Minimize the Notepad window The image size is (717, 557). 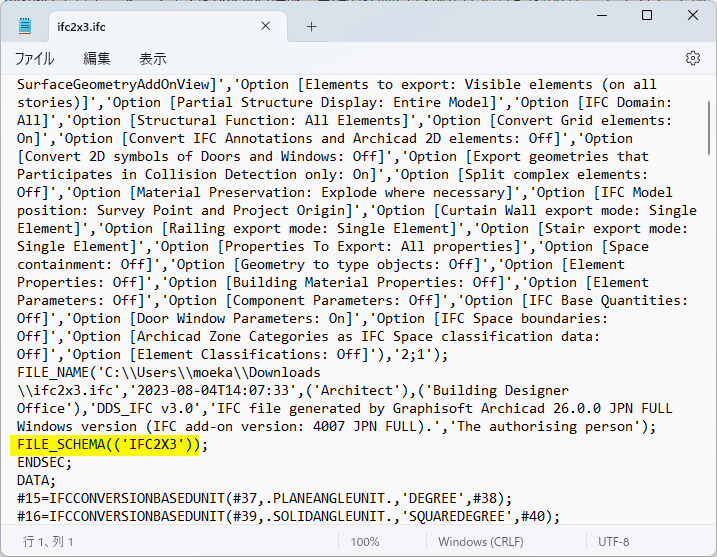(x=601, y=16)
